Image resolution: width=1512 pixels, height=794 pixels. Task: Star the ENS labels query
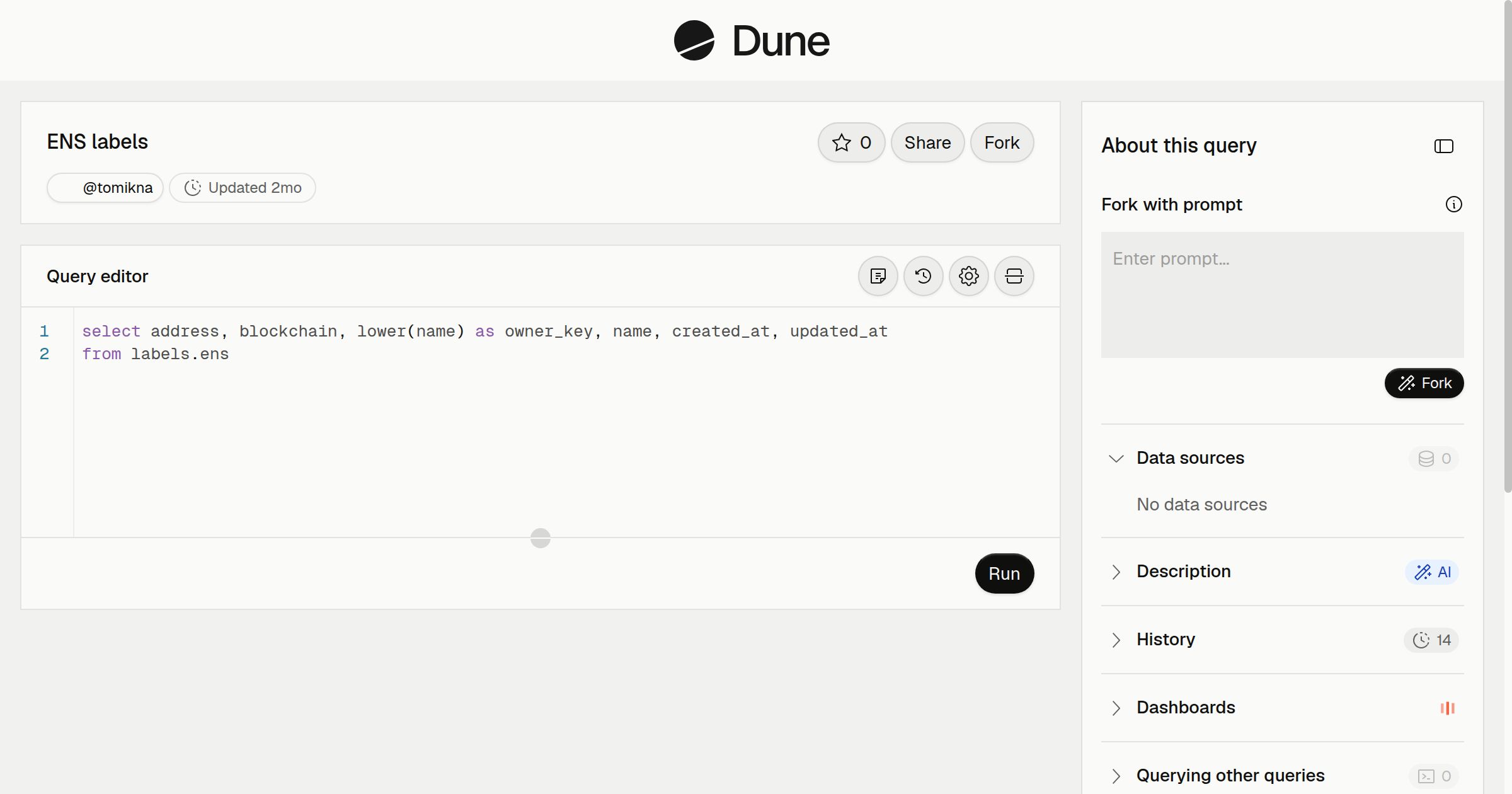[x=851, y=142]
